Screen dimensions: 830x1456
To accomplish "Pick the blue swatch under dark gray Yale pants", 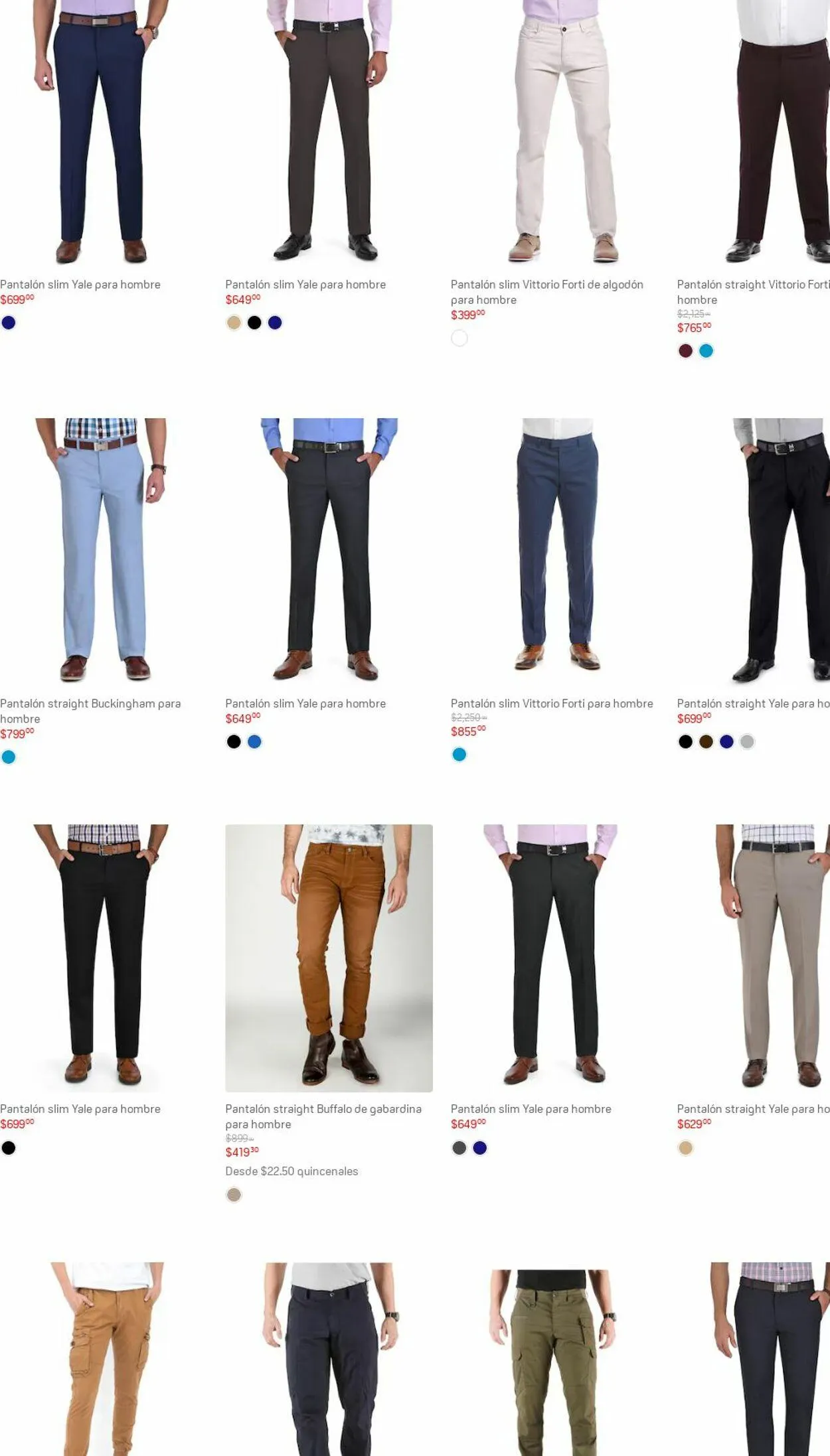I will 254,741.
